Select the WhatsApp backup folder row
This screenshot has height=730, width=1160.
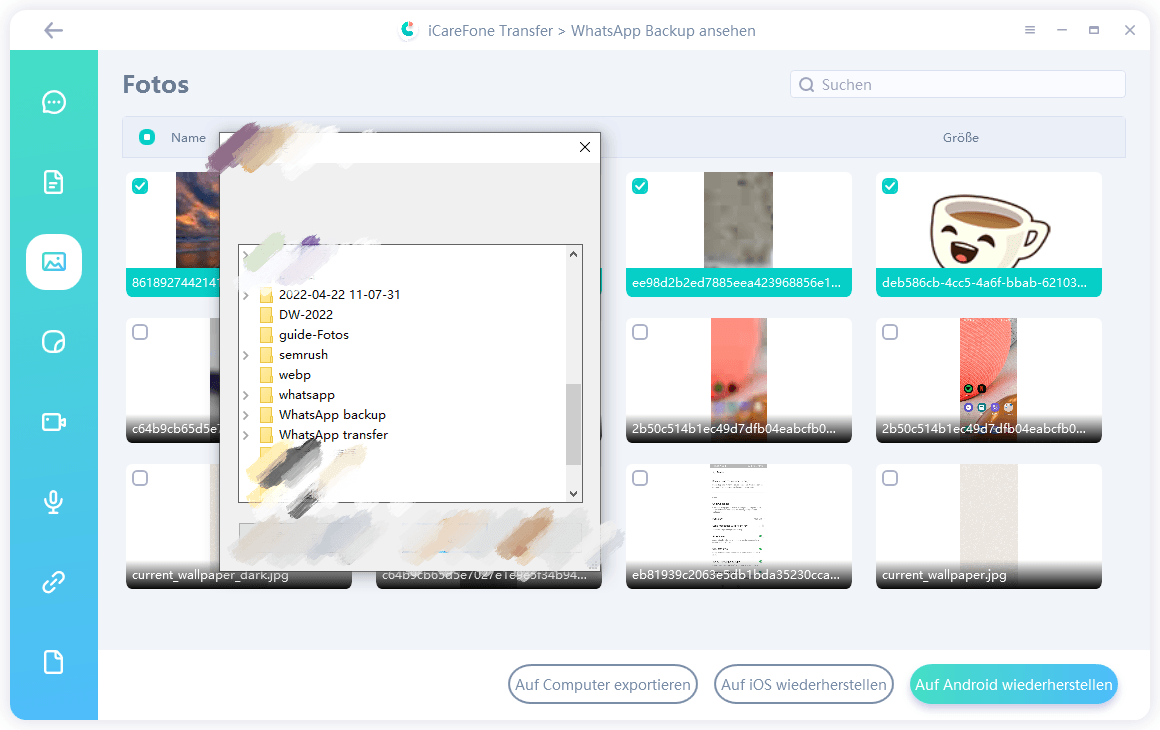click(x=332, y=414)
